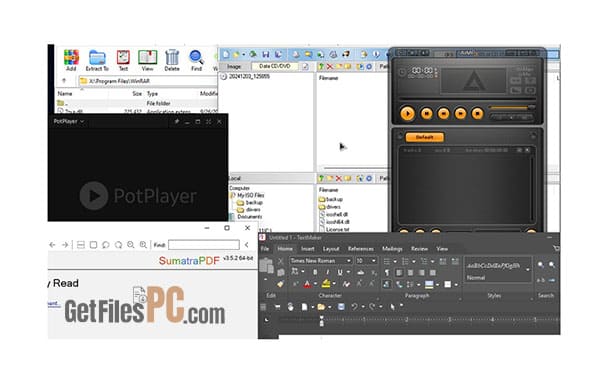Select the Default playlist tab in AIMP

click(425, 137)
